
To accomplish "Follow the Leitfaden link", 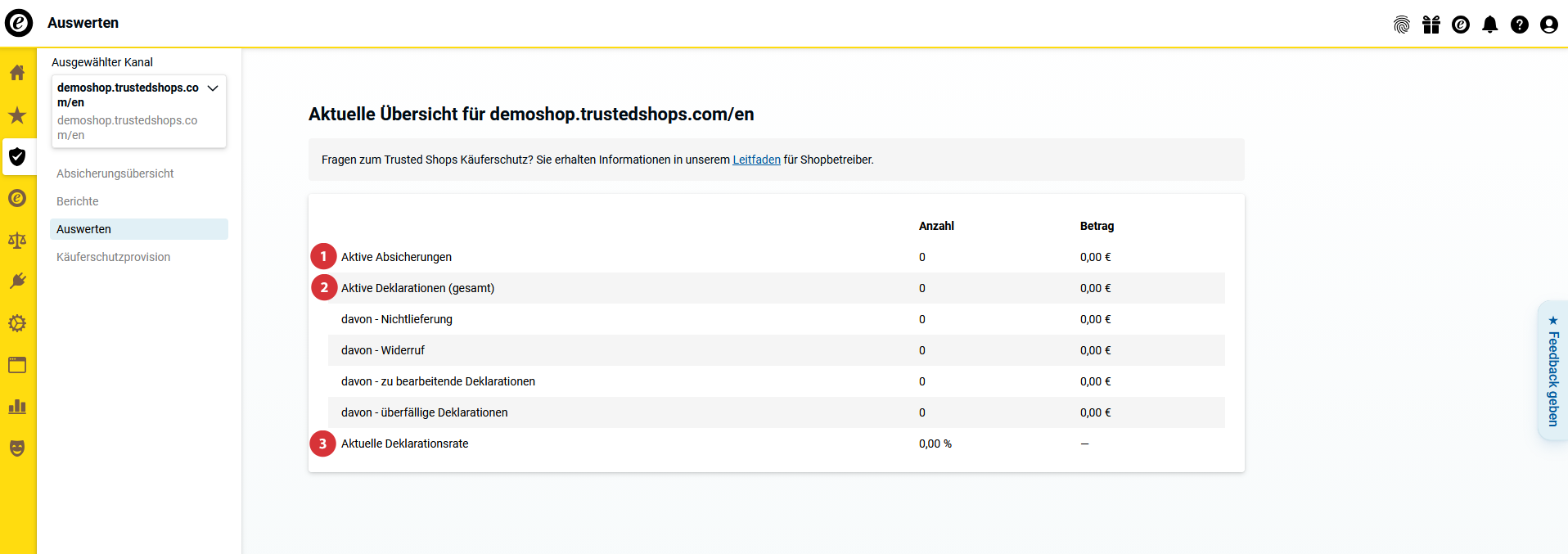I will point(756,160).
